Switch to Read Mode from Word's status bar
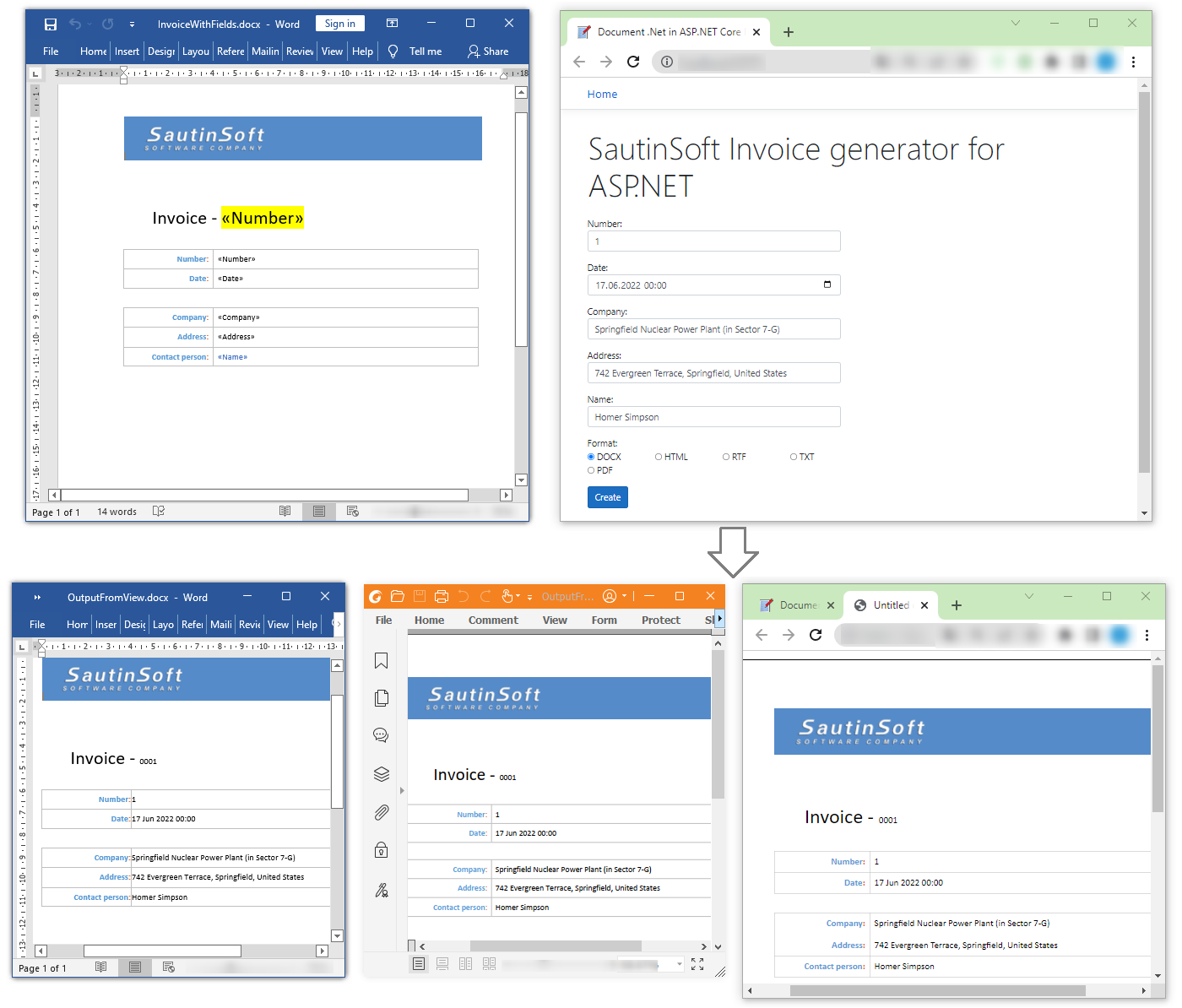The width and height of the screenshot is (1182, 1008). pyautogui.click(x=285, y=512)
